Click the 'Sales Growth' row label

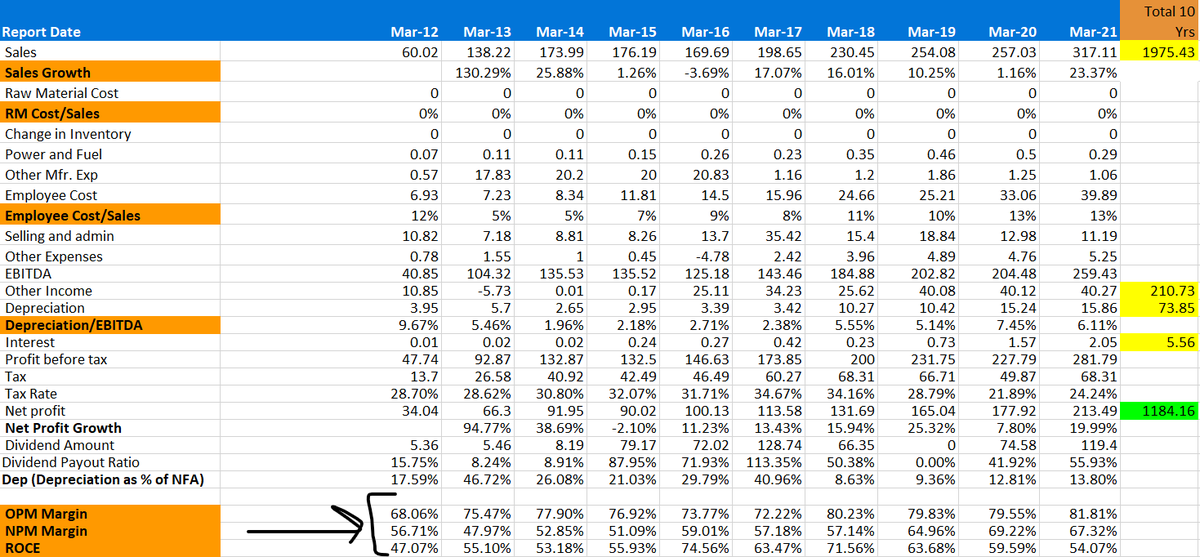point(47,72)
